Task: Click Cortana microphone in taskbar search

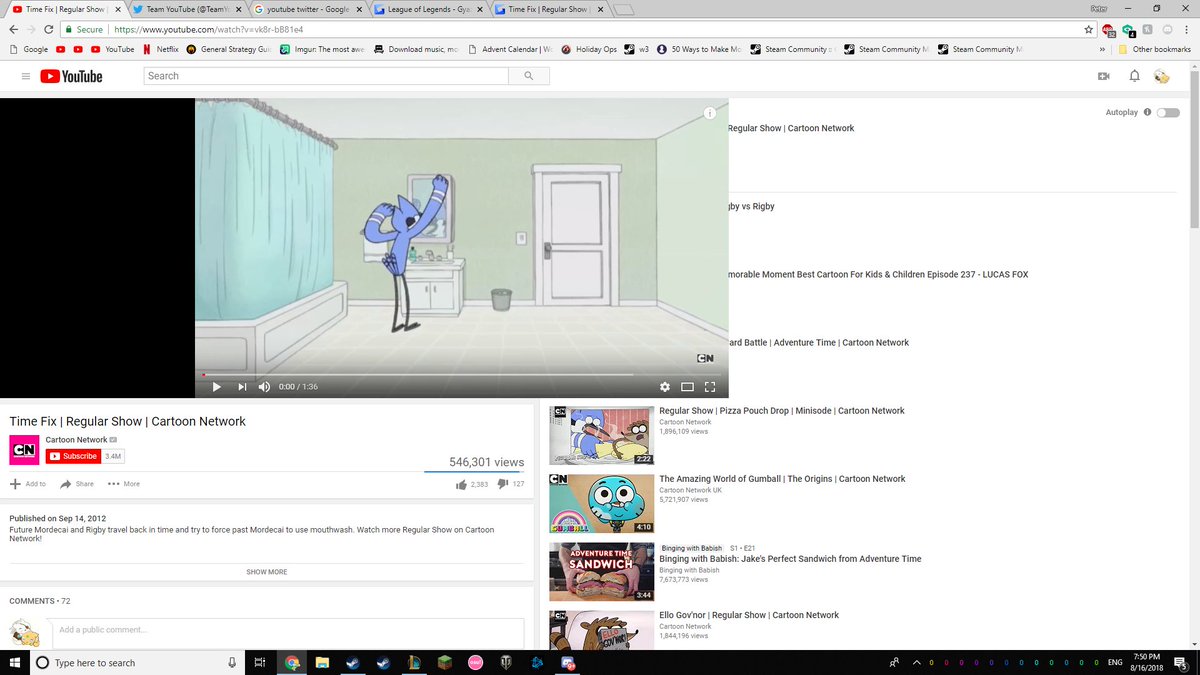Action: click(232, 662)
